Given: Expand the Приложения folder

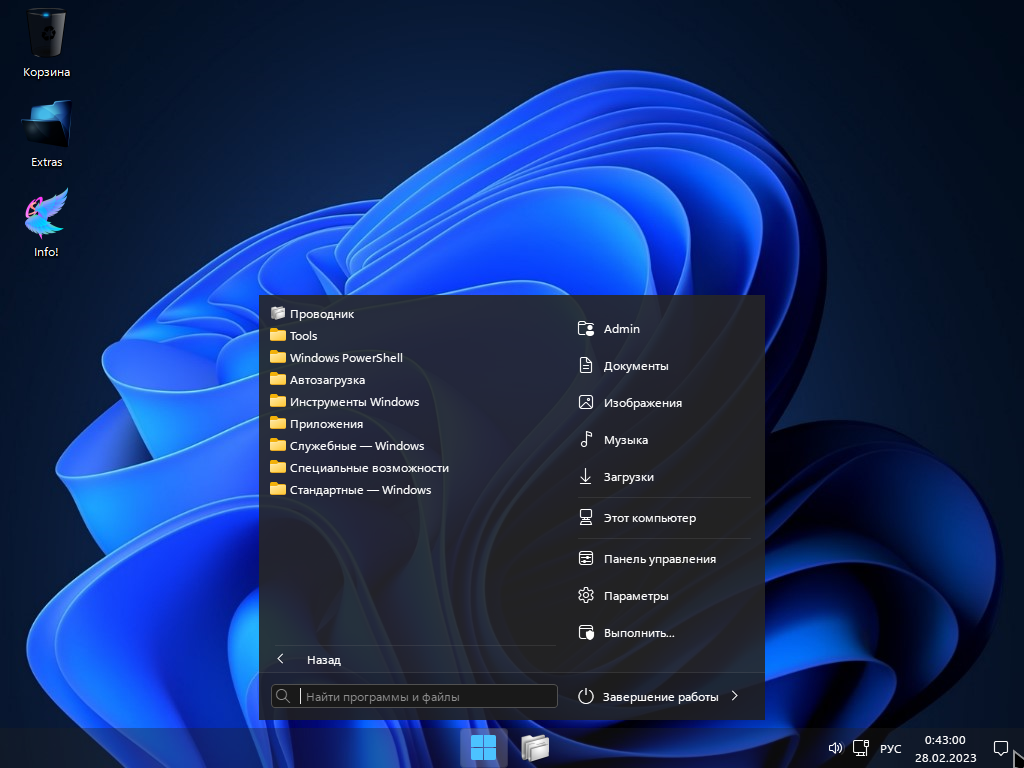Looking at the screenshot, I should 316,424.
